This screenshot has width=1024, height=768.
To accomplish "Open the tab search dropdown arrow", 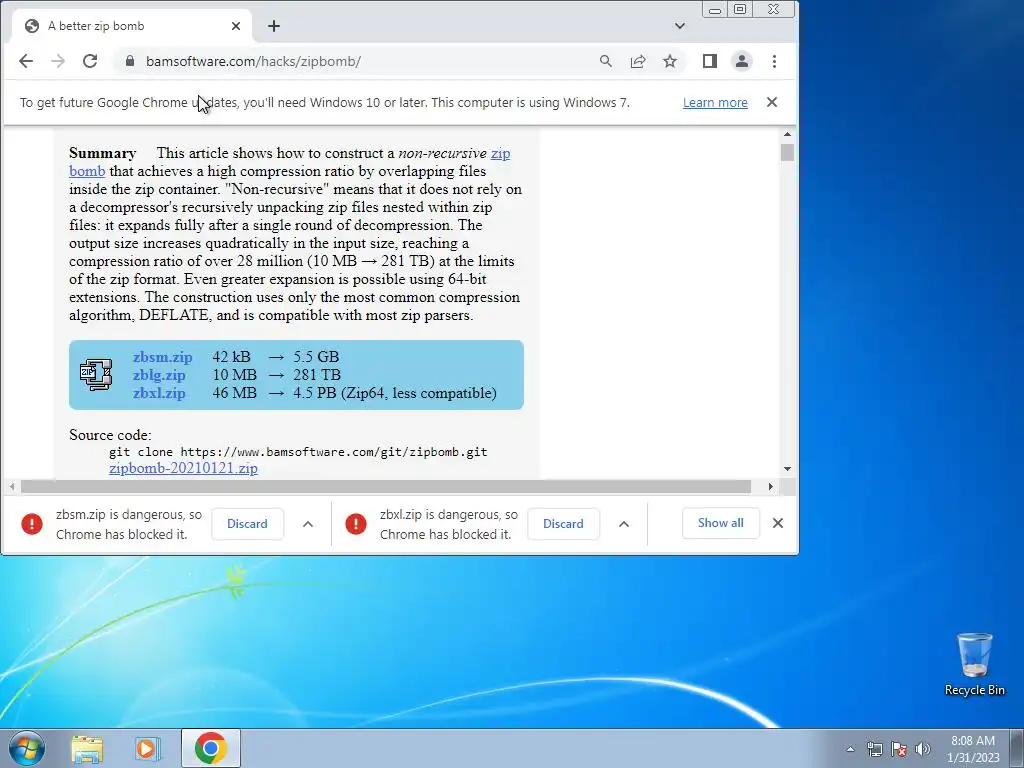I will (x=680, y=26).
